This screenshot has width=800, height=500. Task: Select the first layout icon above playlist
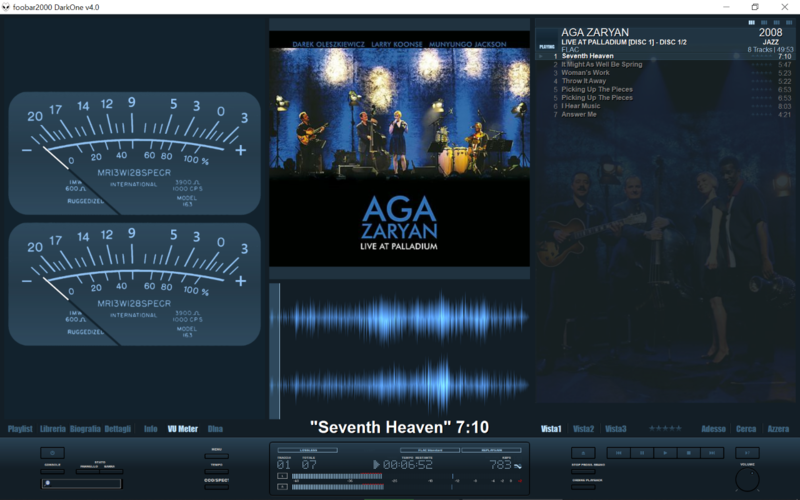pos(751,22)
